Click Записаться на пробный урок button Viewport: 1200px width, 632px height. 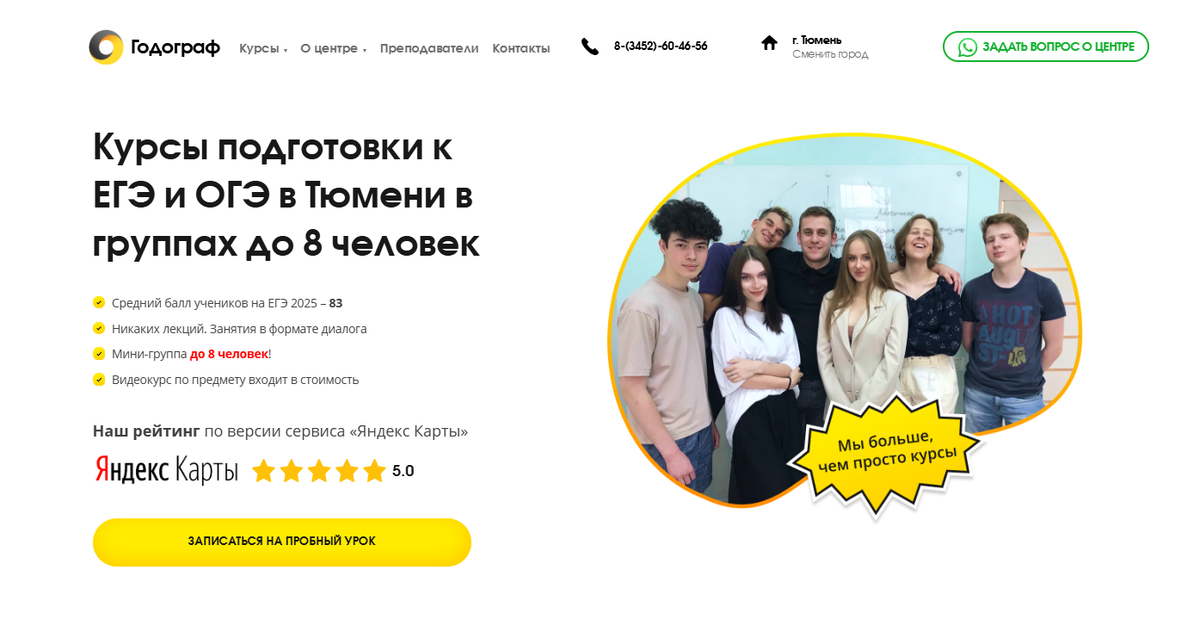point(282,542)
